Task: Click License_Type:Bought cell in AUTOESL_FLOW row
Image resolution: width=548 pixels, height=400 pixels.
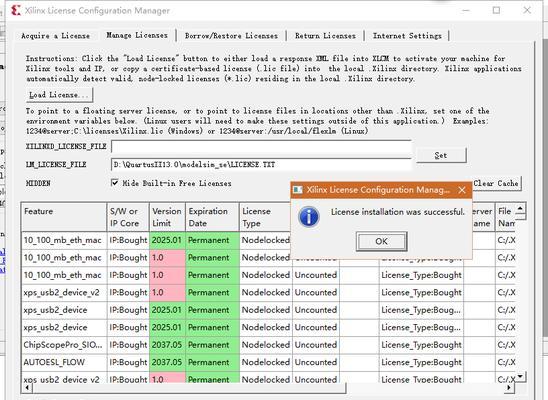Action: click(421, 362)
